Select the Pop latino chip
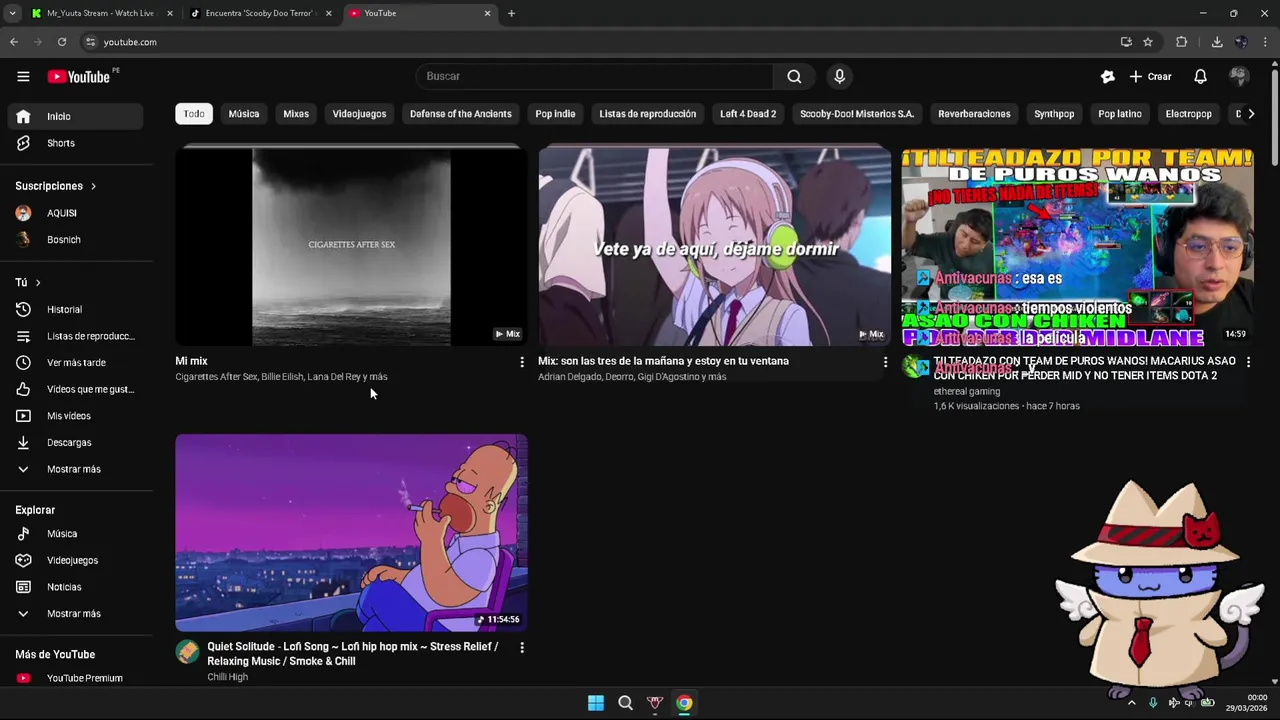Viewport: 1280px width, 720px height. (x=1120, y=114)
